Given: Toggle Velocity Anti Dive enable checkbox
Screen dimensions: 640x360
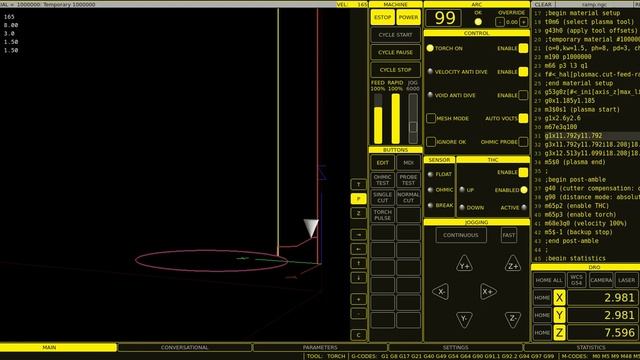Looking at the screenshot, I should click(x=523, y=72).
